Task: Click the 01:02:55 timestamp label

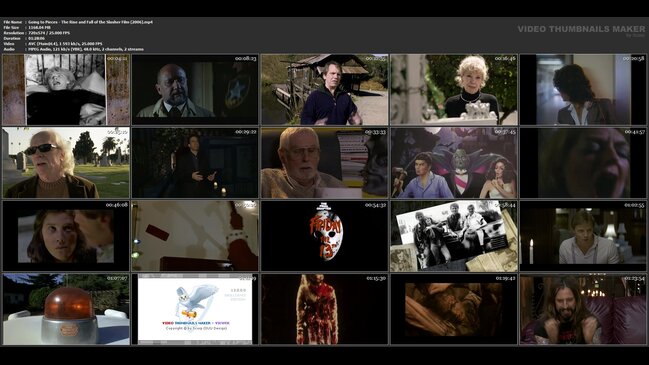Action: coord(634,205)
